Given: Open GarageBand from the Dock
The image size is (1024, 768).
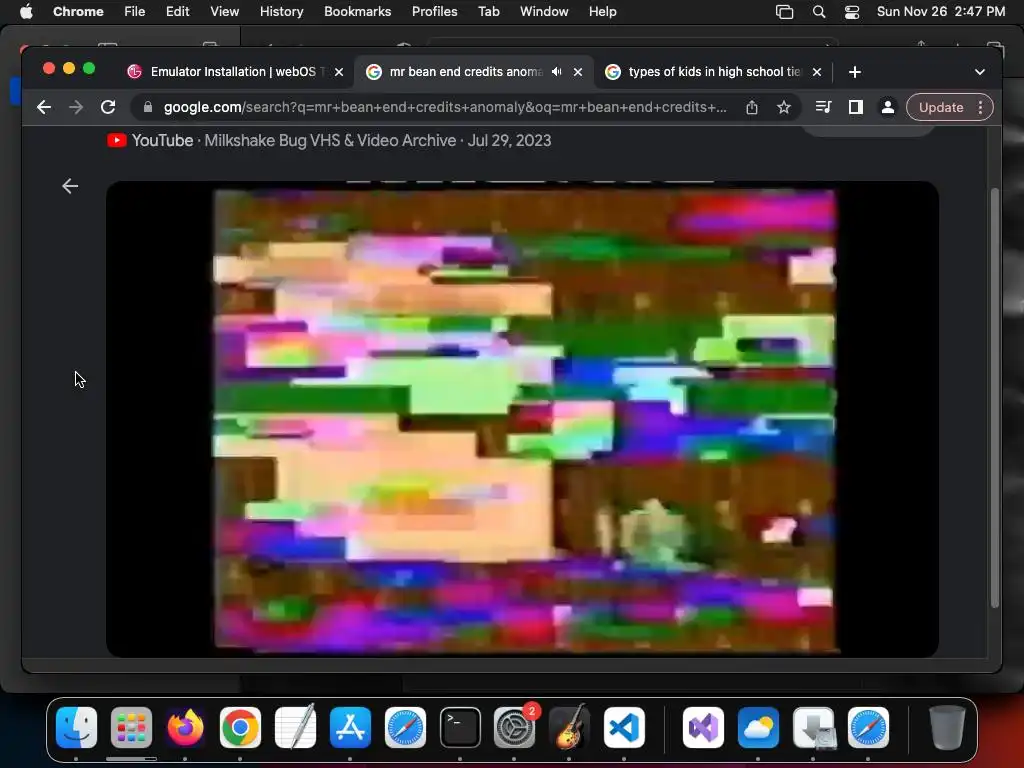Looking at the screenshot, I should 570,727.
